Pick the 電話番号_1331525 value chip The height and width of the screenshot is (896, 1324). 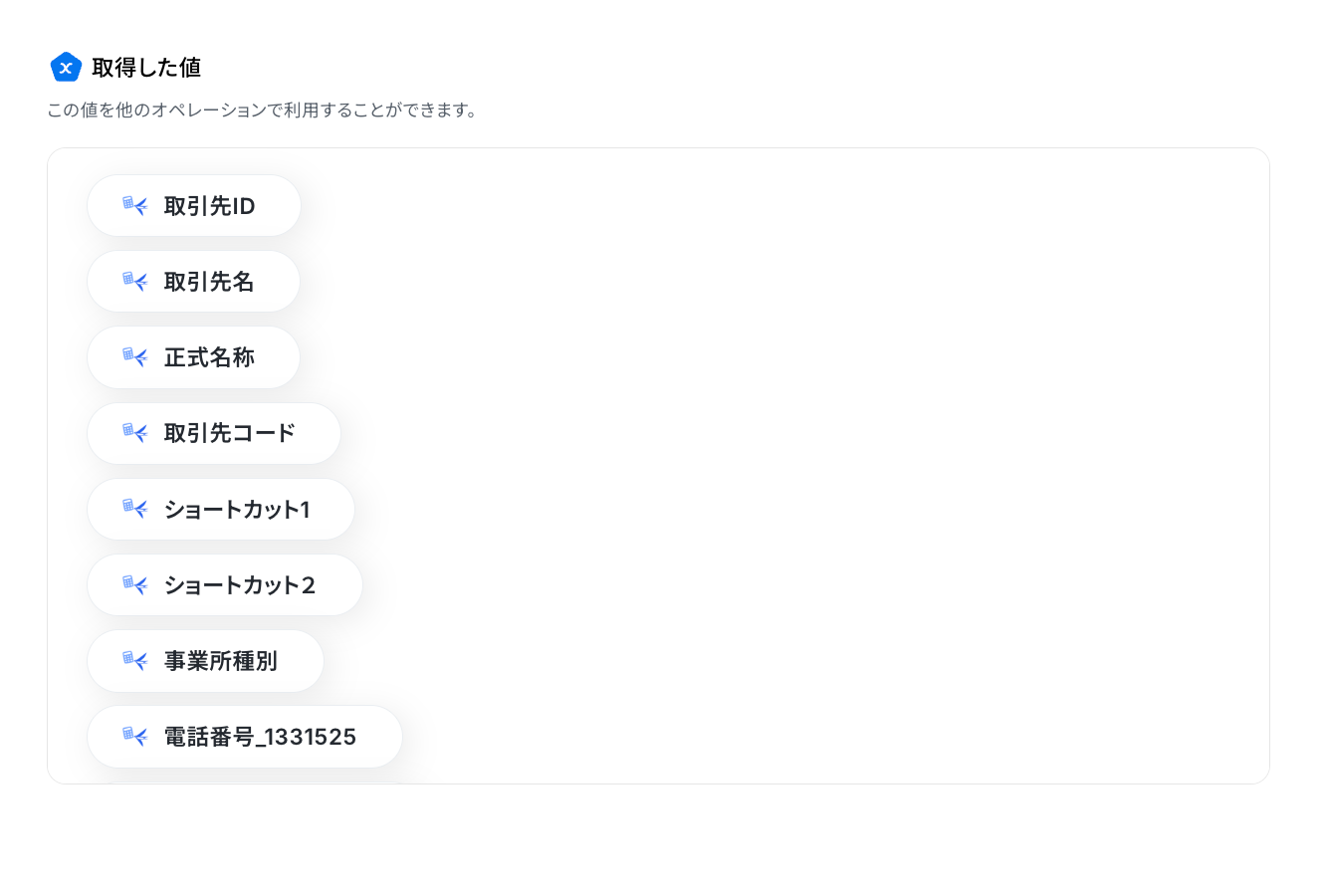coord(245,737)
